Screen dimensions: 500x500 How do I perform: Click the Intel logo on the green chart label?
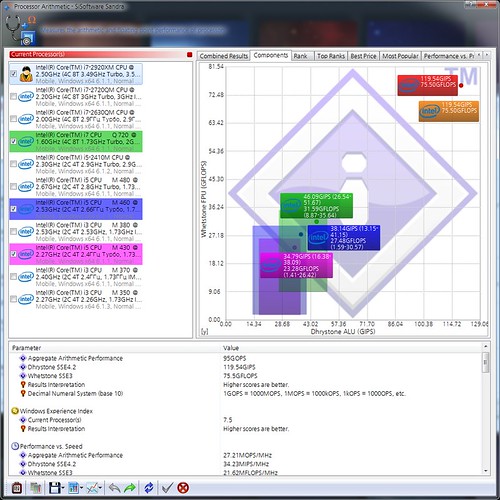click(x=291, y=205)
